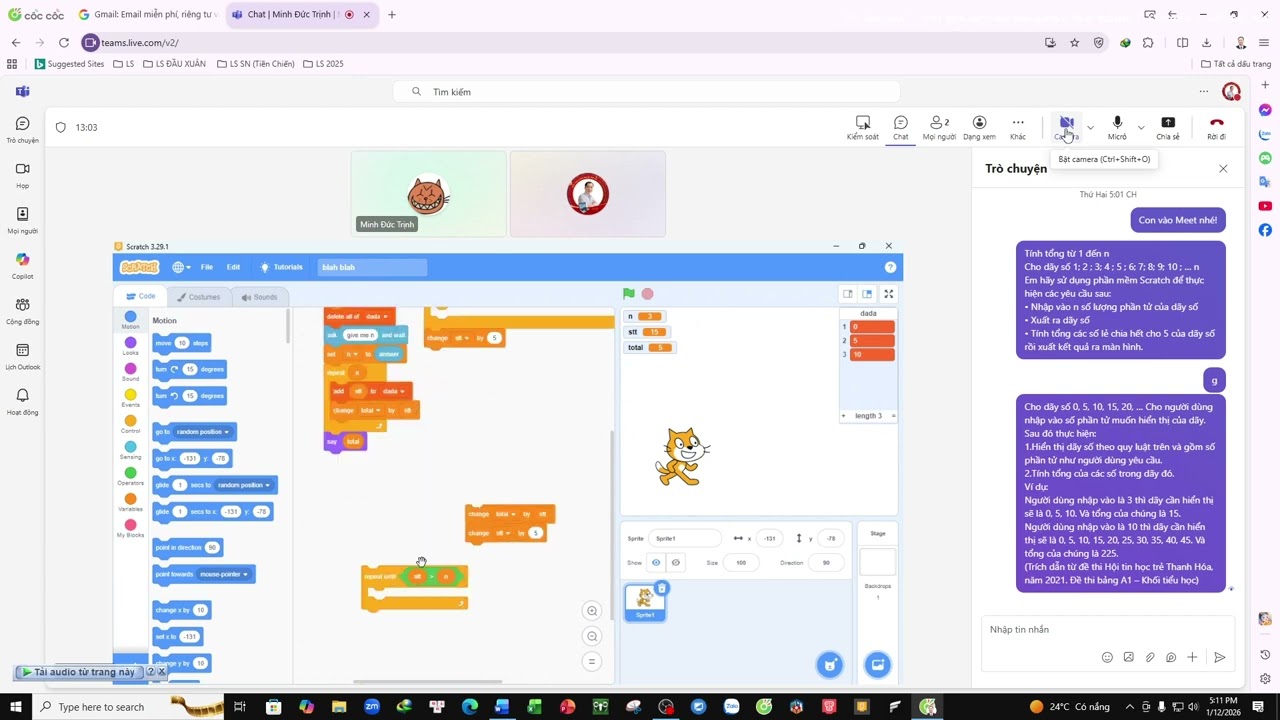The width and height of the screenshot is (1280, 720).
Task: Select the Looks block category
Action: coord(130,346)
